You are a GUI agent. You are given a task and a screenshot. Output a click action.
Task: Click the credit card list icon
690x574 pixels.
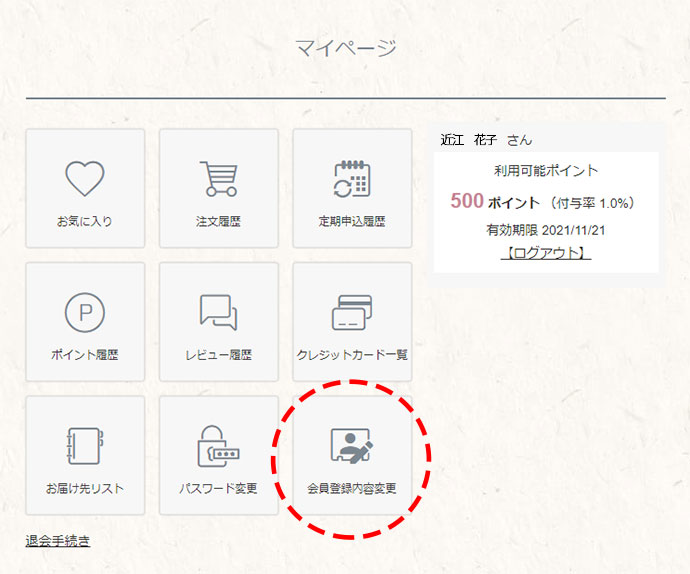tap(351, 313)
